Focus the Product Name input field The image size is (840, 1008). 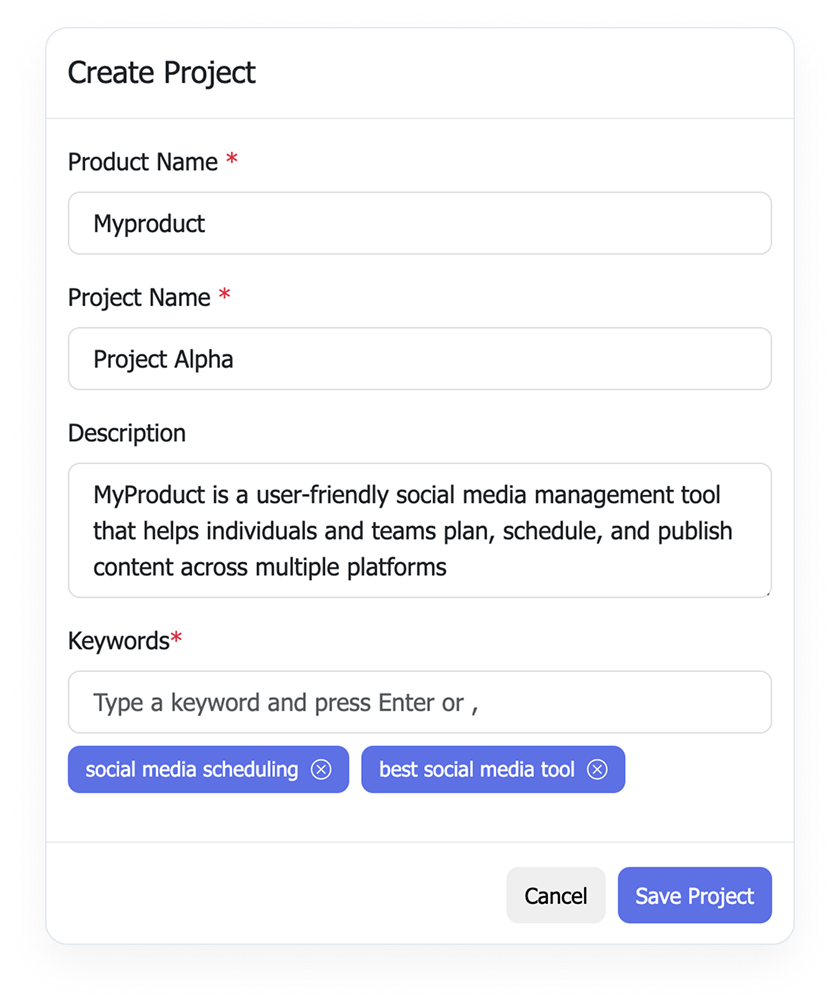pyautogui.click(x=420, y=223)
